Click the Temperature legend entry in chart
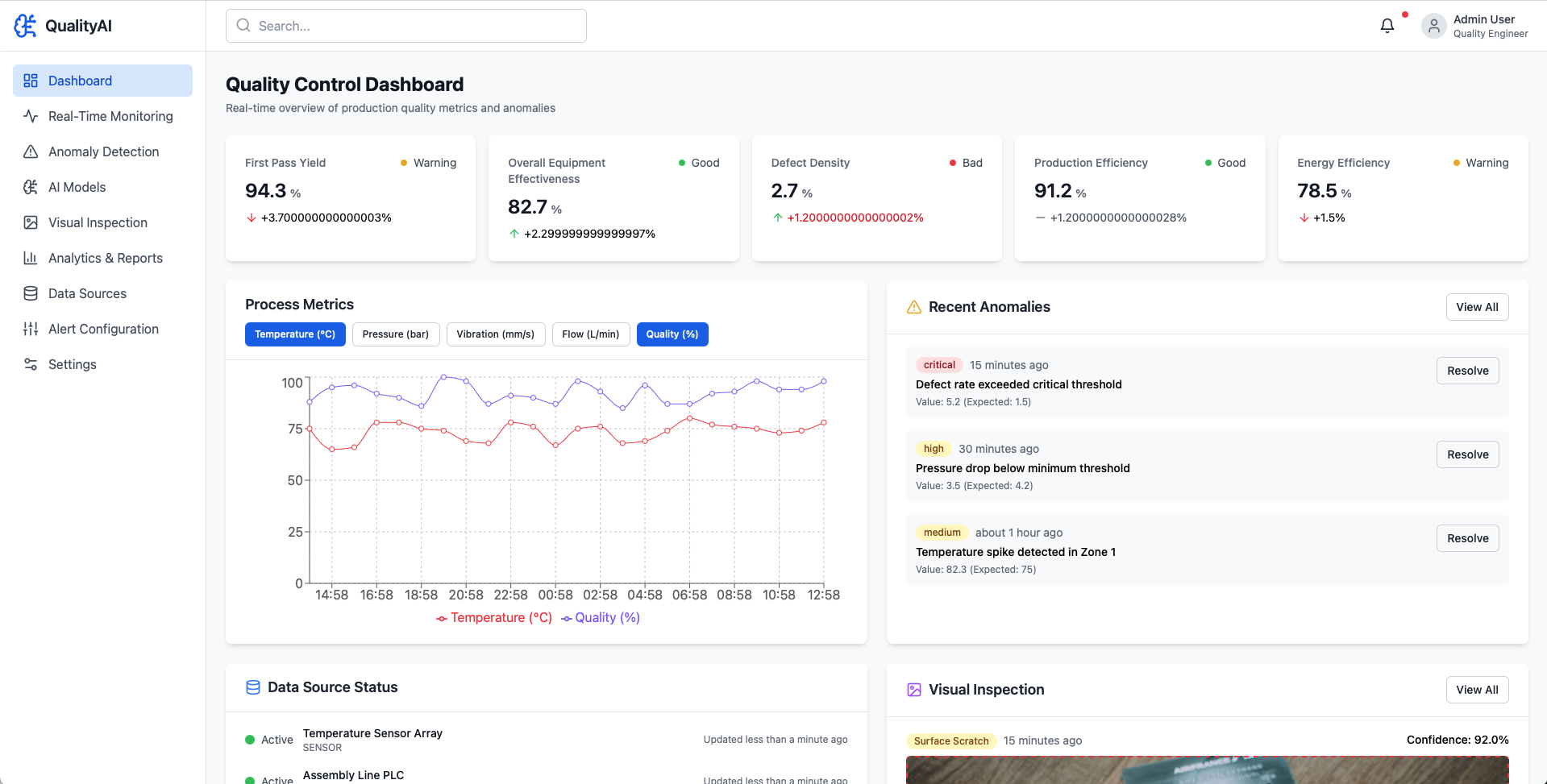 coord(494,618)
